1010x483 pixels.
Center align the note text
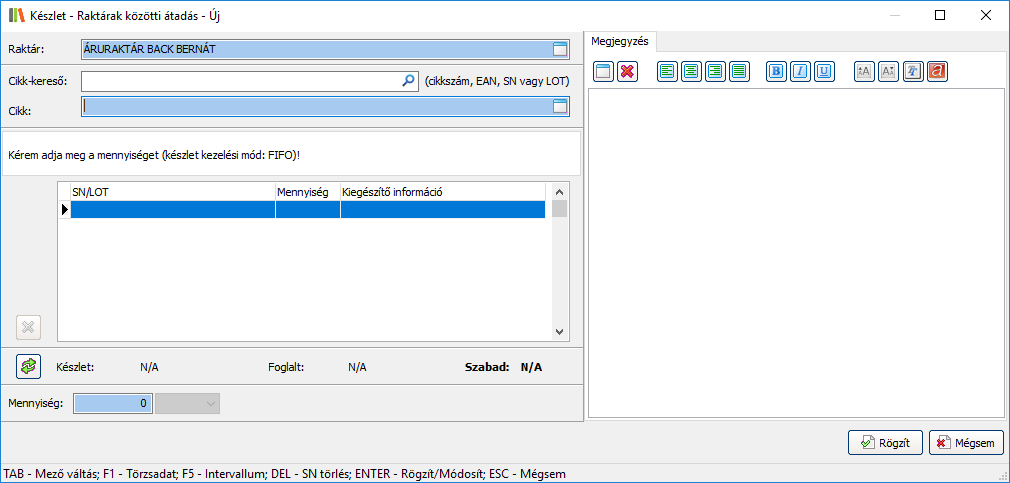click(x=691, y=71)
